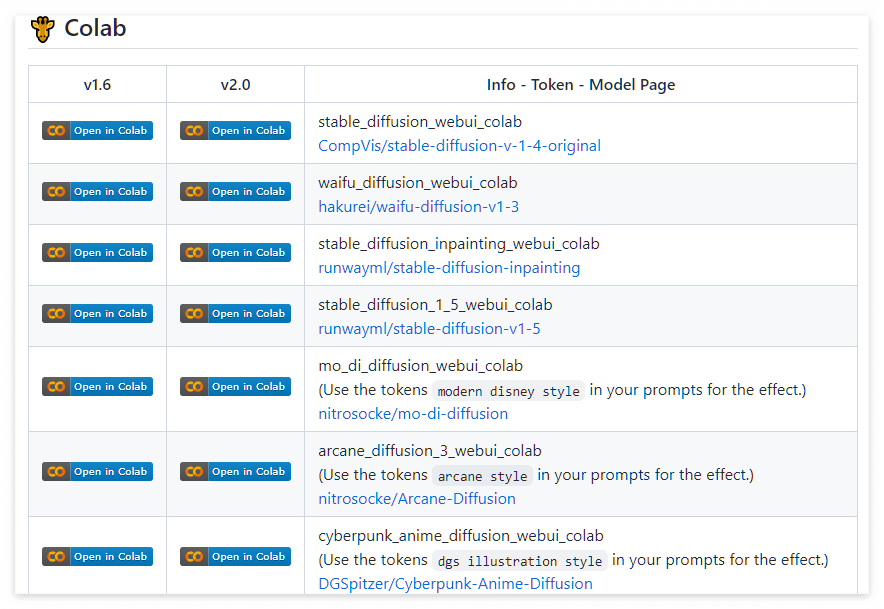The image size is (884, 609).
Task: Open CompVis/stable-diffusion-v-1-4-original link
Action: coord(459,146)
